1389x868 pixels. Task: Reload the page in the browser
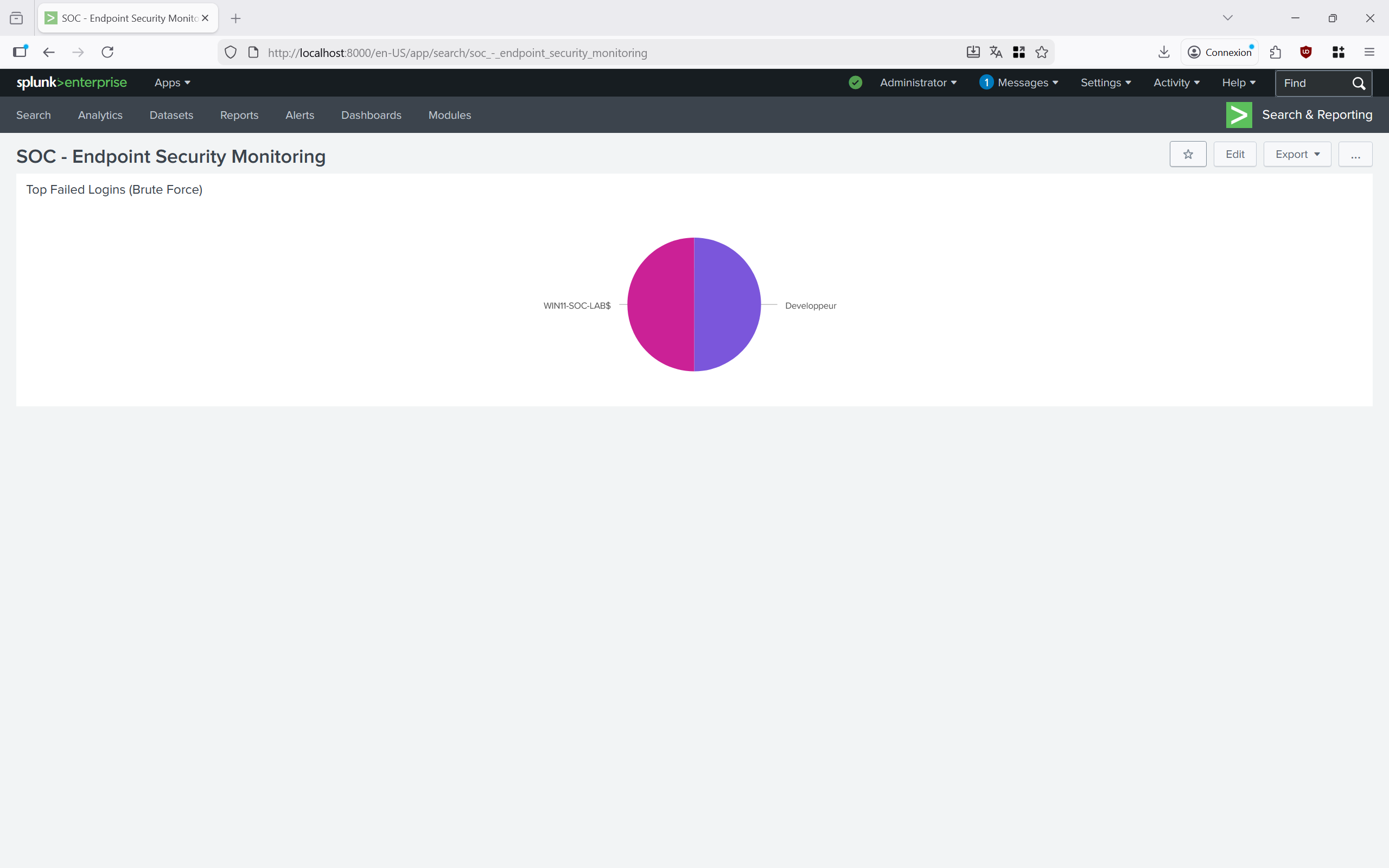point(107,52)
